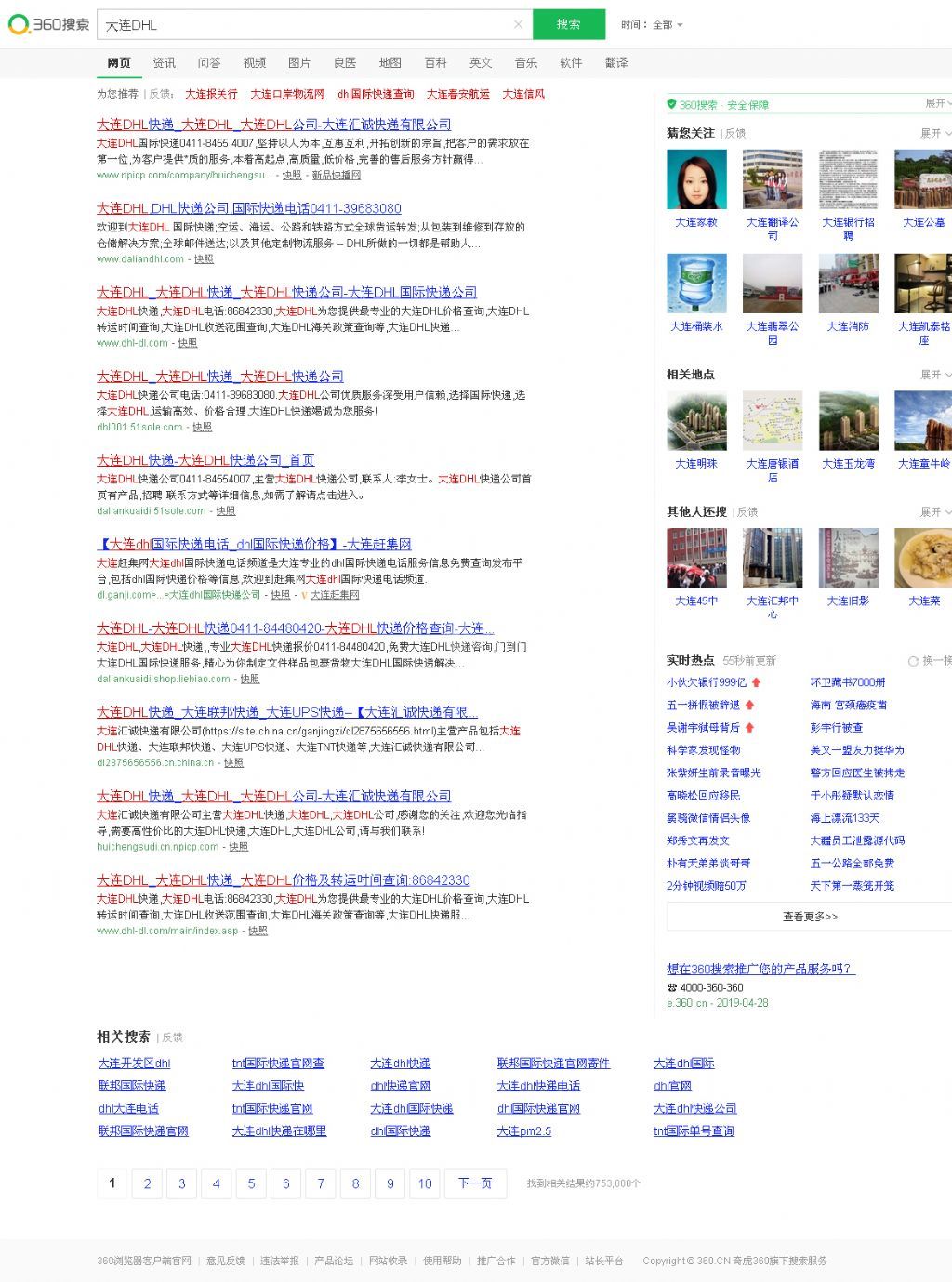Open suggested search dhl国际快递查询
Viewport: 952px width, 1282px height.
pos(376,94)
